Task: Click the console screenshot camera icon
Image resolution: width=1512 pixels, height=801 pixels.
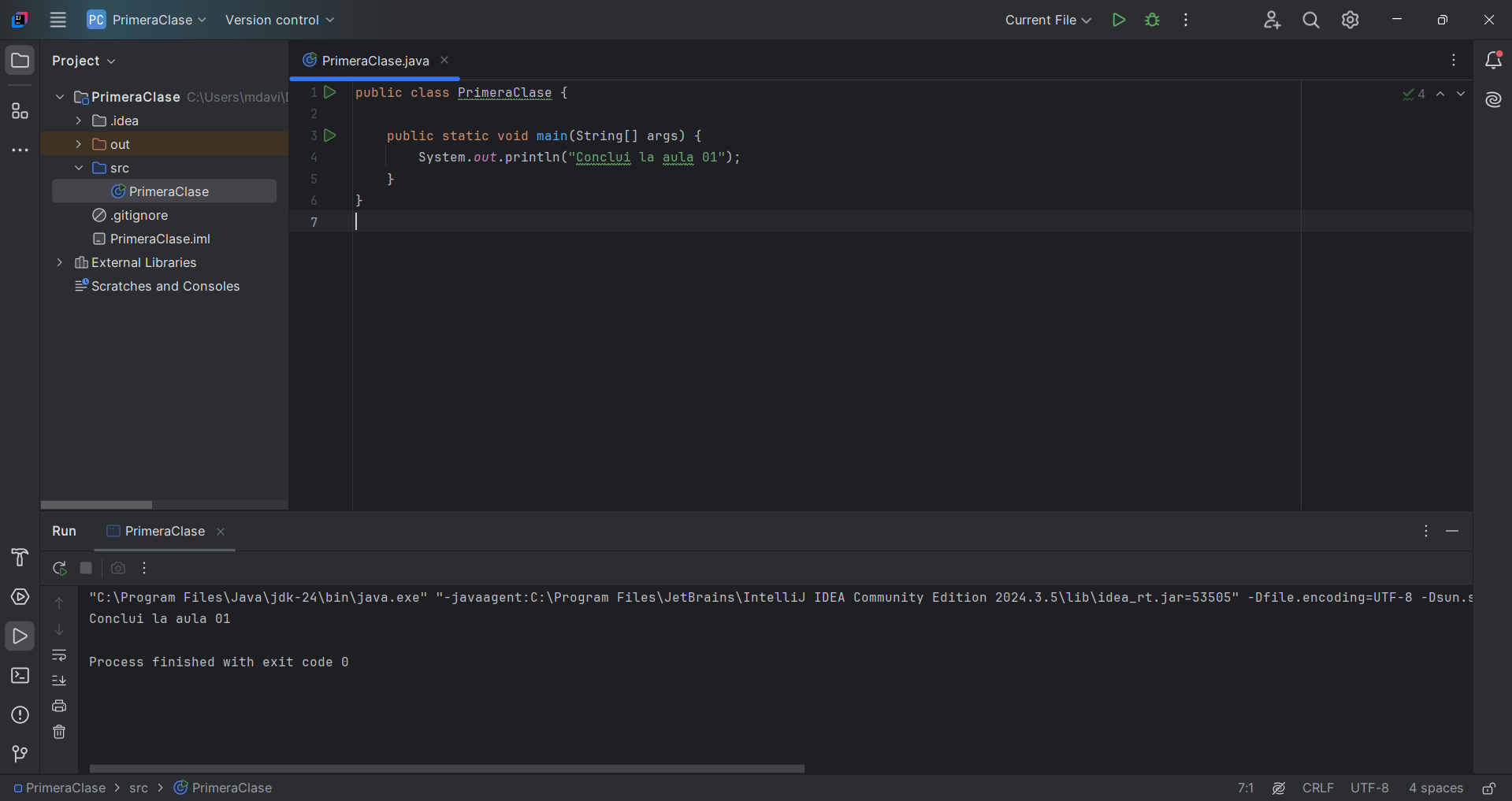Action: (118, 568)
